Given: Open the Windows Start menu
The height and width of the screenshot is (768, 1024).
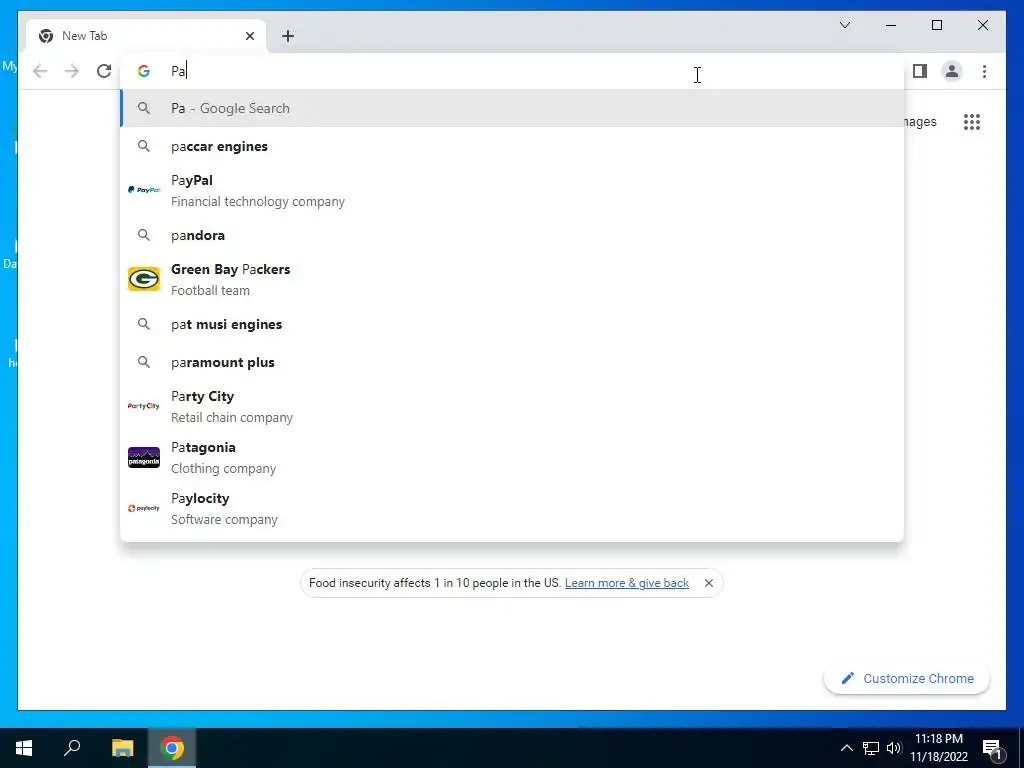Looking at the screenshot, I should point(24,748).
